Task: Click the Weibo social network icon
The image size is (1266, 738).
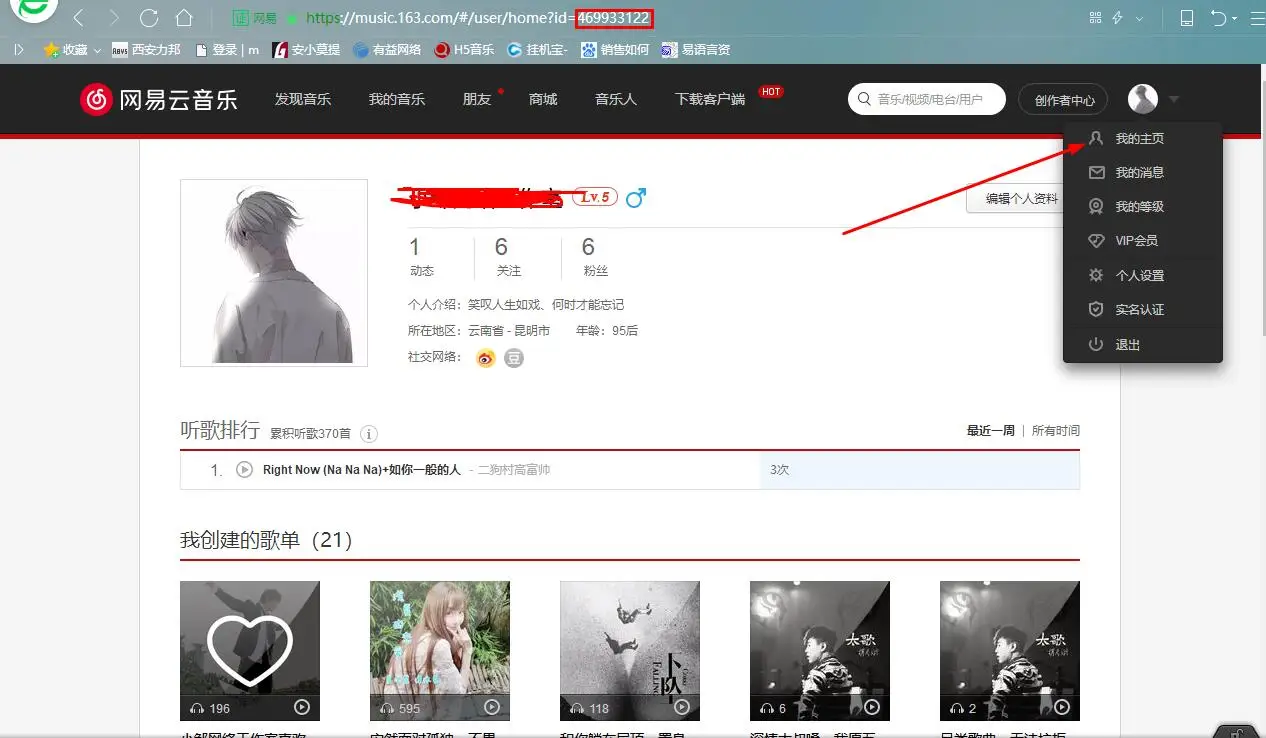Action: [486, 357]
